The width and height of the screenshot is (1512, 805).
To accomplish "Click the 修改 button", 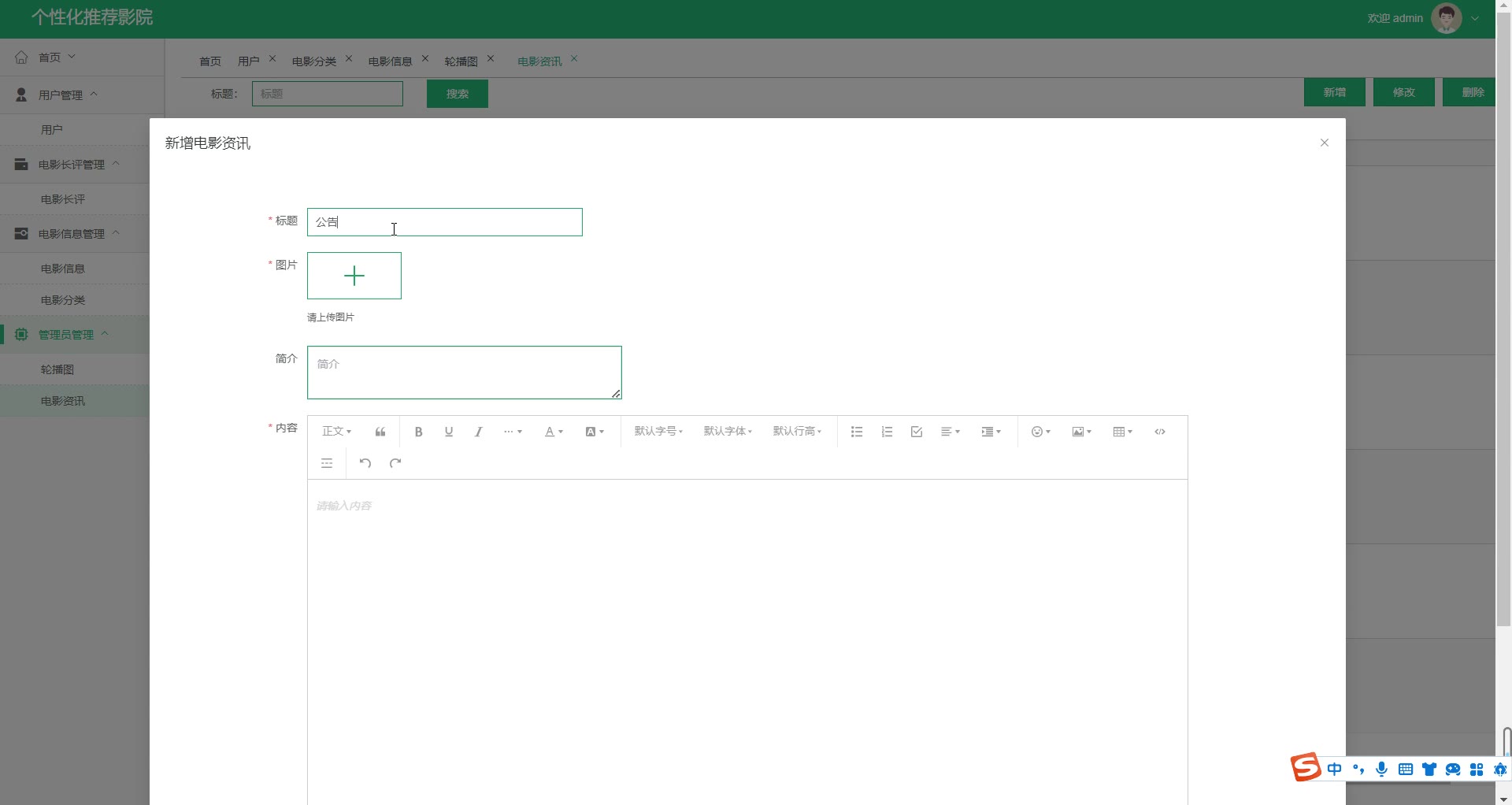I will pyautogui.click(x=1404, y=92).
